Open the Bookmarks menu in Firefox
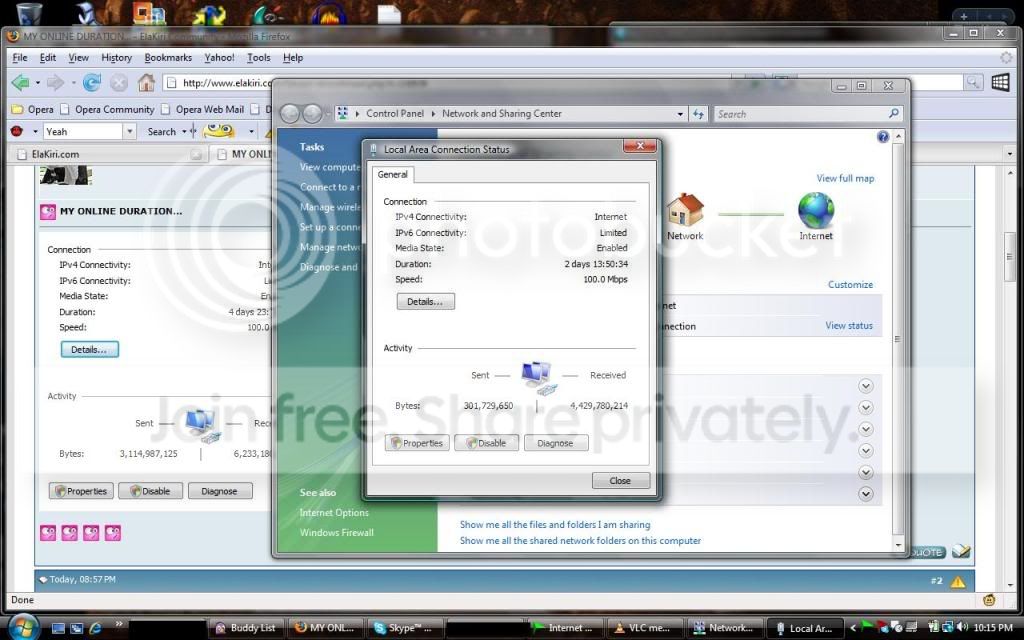This screenshot has width=1024, height=640. (x=168, y=57)
